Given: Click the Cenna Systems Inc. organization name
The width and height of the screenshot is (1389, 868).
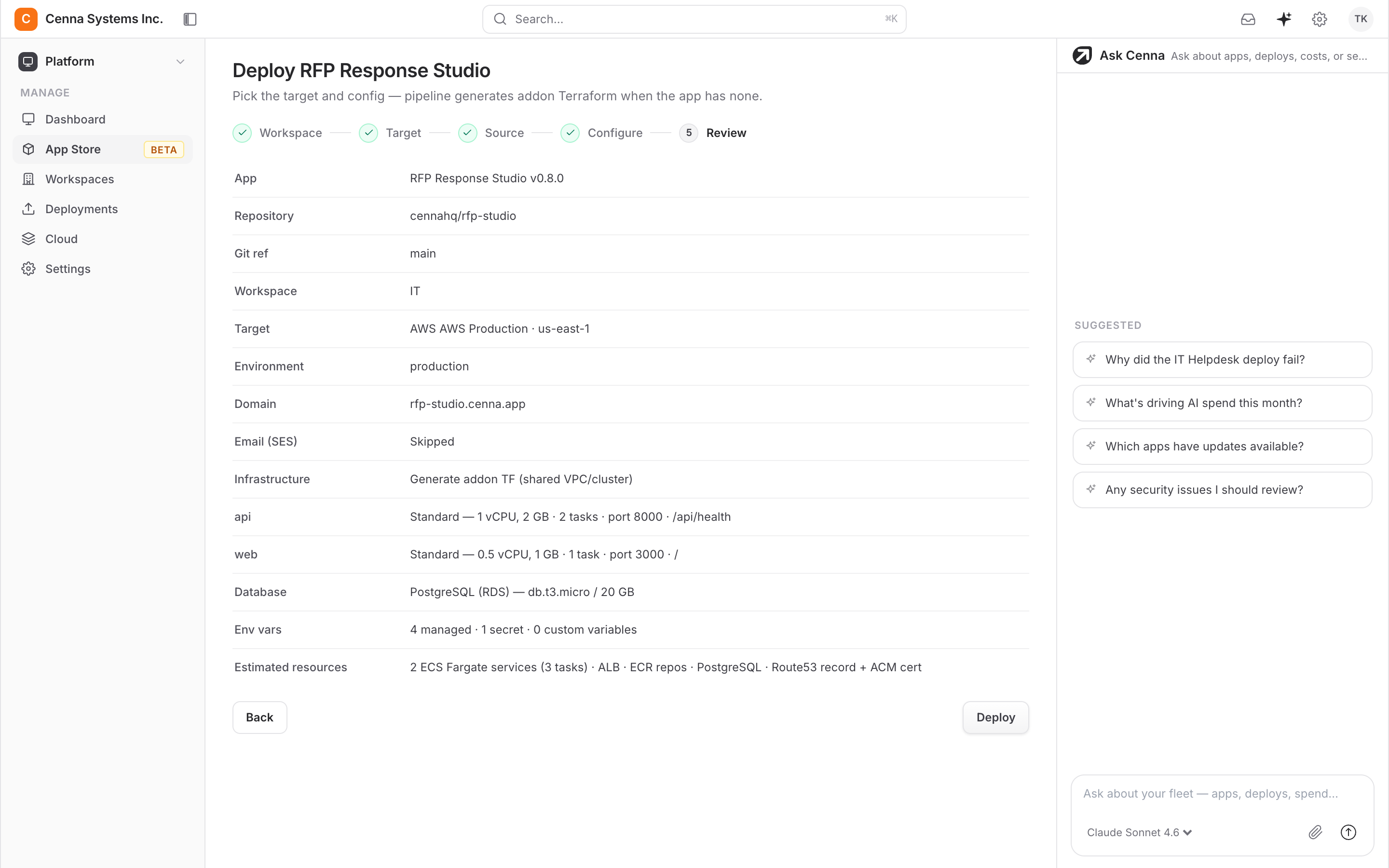Looking at the screenshot, I should pos(104,19).
